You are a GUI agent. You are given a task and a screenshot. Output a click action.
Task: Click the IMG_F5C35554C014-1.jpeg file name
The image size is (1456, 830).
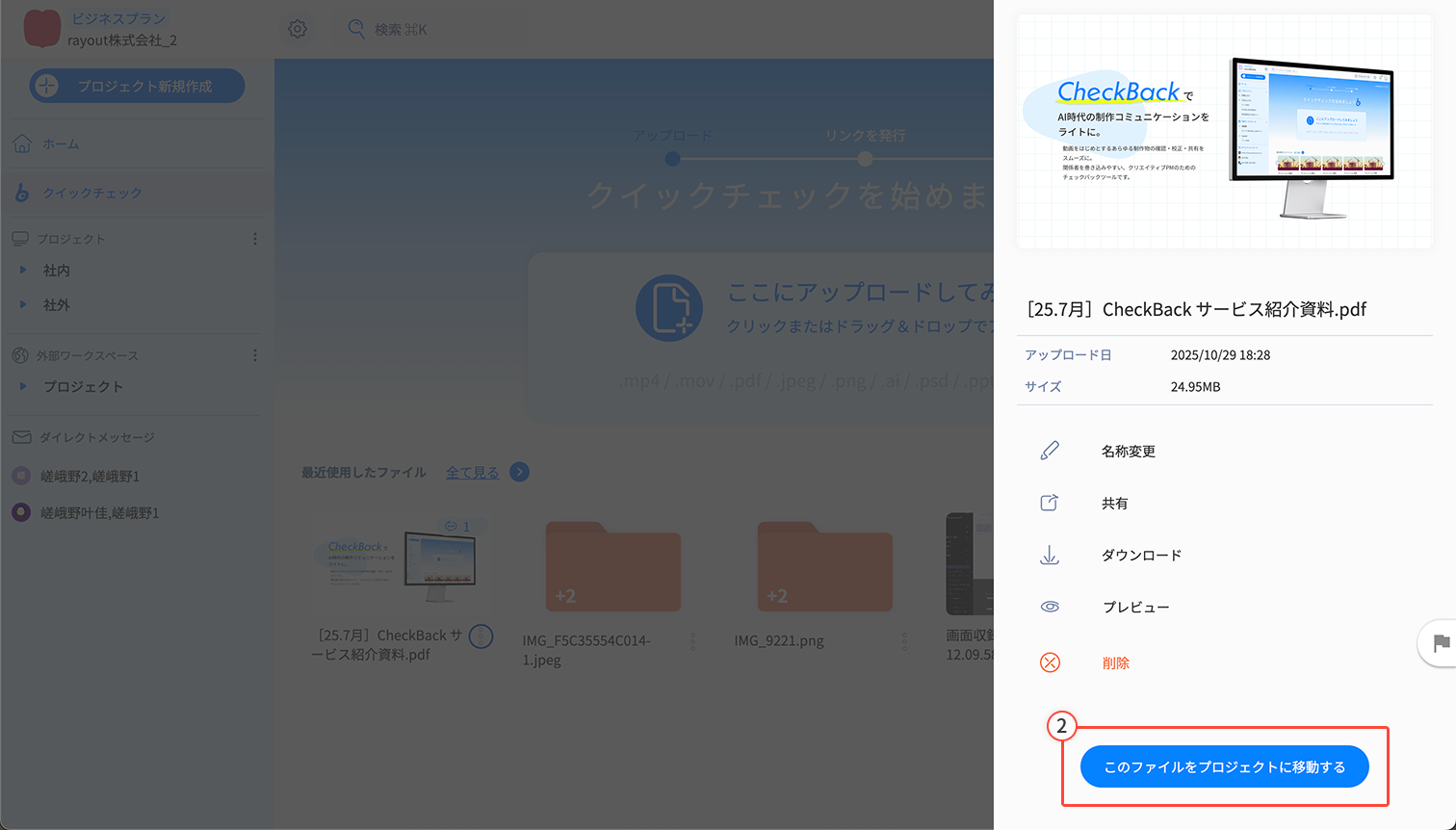point(586,651)
